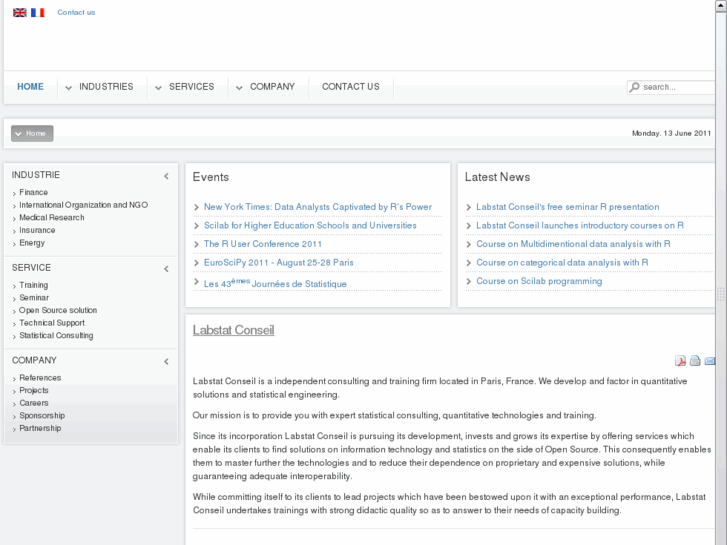Click the search magnifier icon
The width and height of the screenshot is (727, 545).
pos(635,87)
